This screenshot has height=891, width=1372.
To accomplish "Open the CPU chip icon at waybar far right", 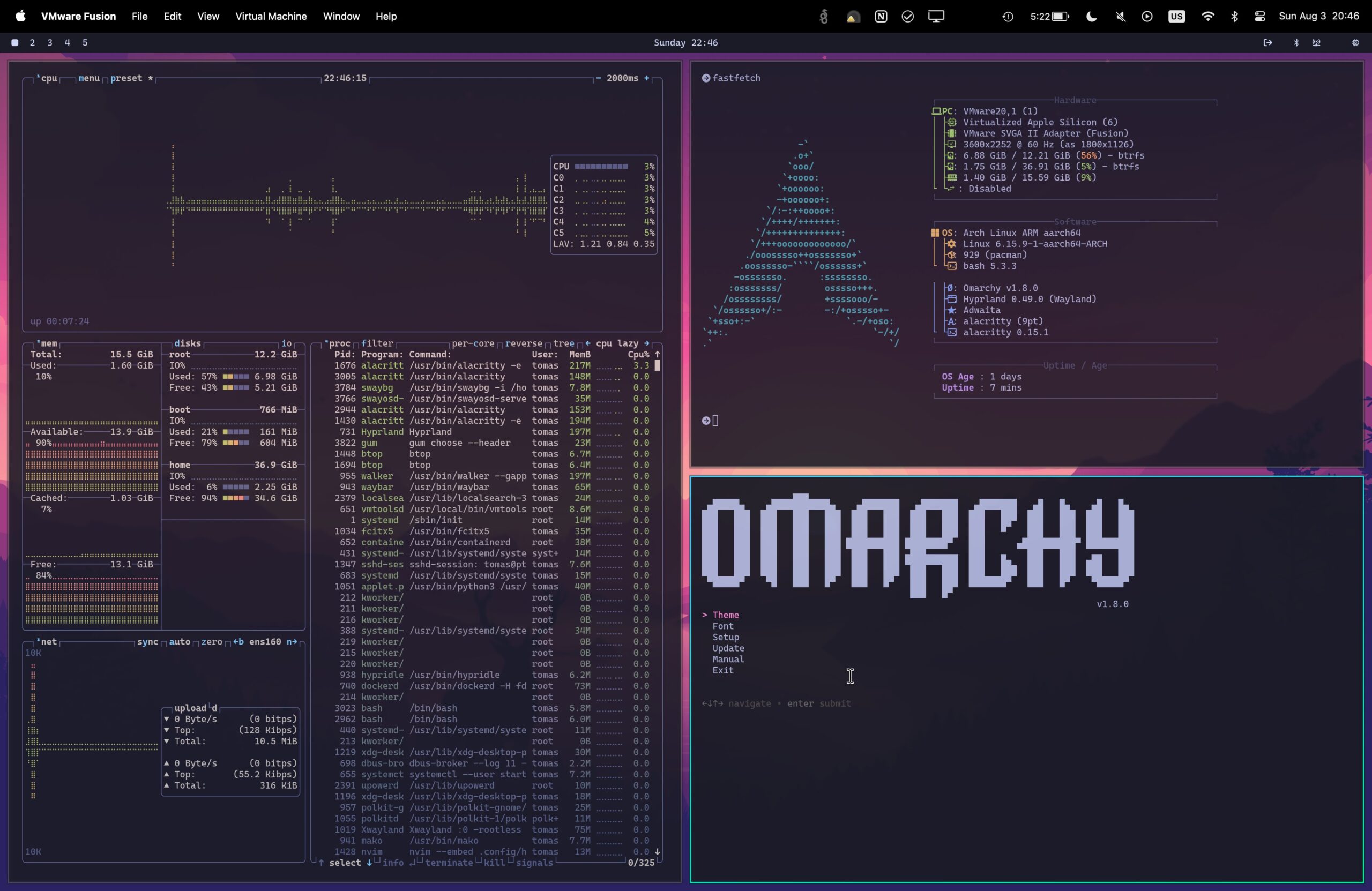I will (x=1355, y=42).
